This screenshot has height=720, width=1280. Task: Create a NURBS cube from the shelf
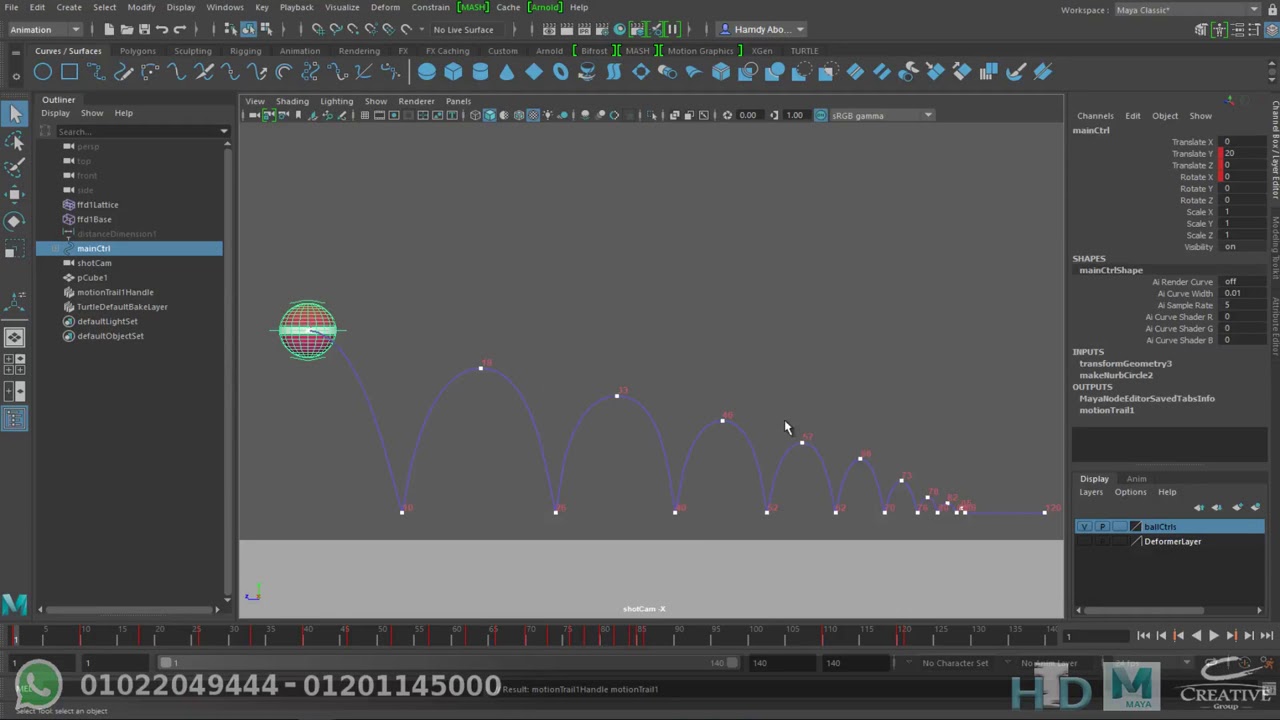[453, 71]
